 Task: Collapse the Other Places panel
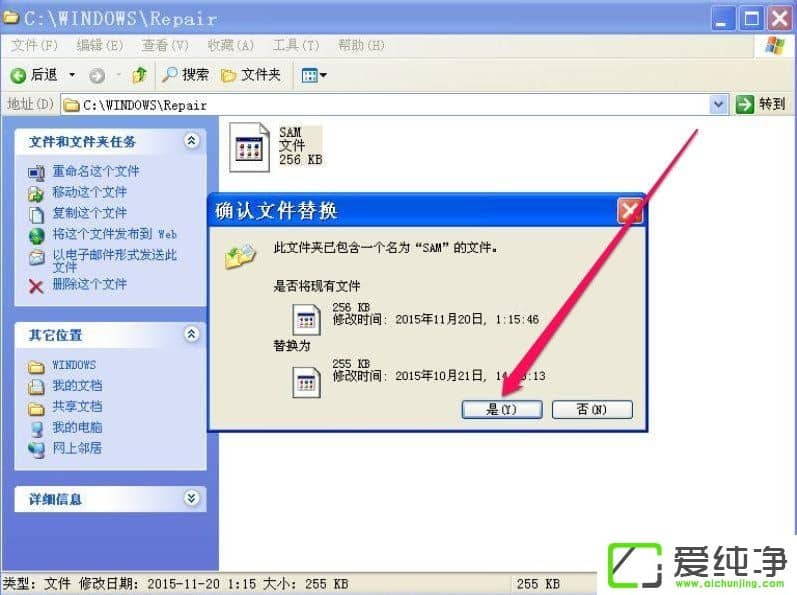pos(191,334)
